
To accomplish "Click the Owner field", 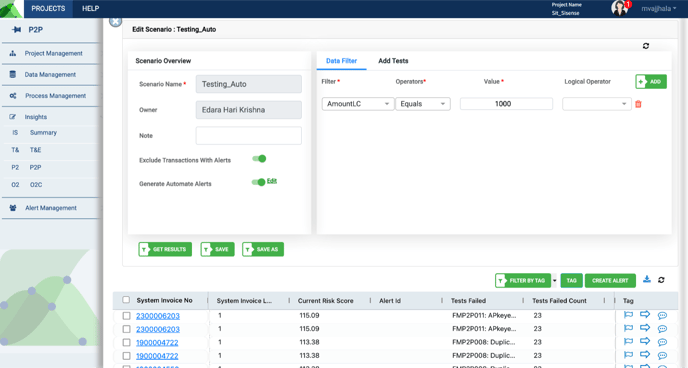I will tap(249, 110).
